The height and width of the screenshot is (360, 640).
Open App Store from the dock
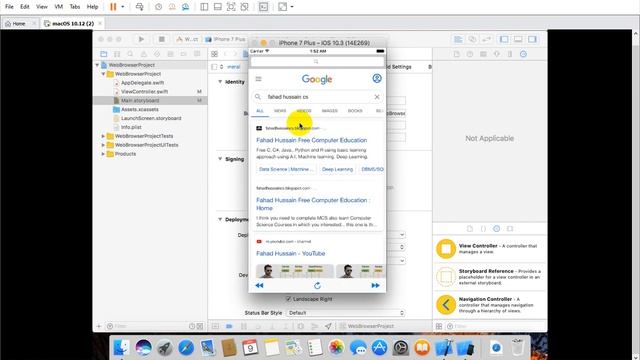point(379,348)
